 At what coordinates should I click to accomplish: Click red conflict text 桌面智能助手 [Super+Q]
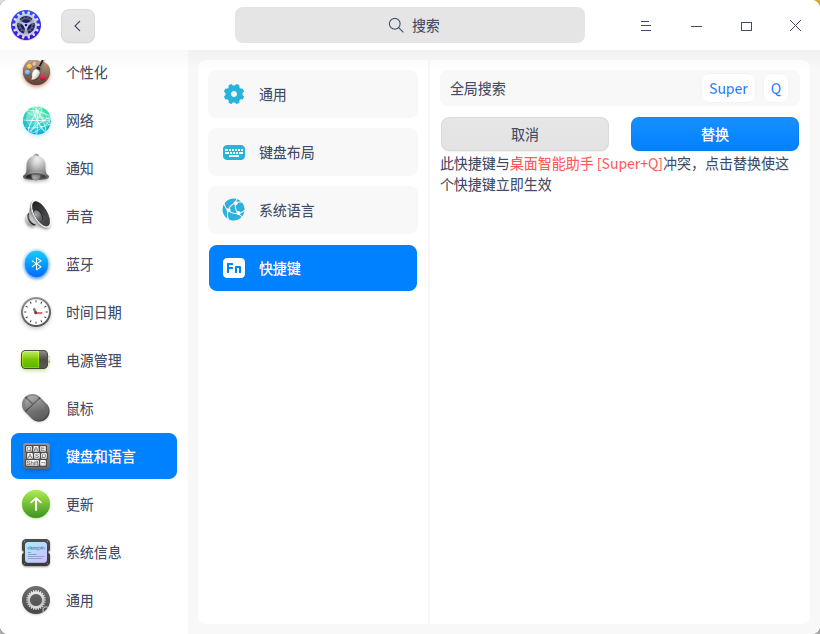pos(586,164)
